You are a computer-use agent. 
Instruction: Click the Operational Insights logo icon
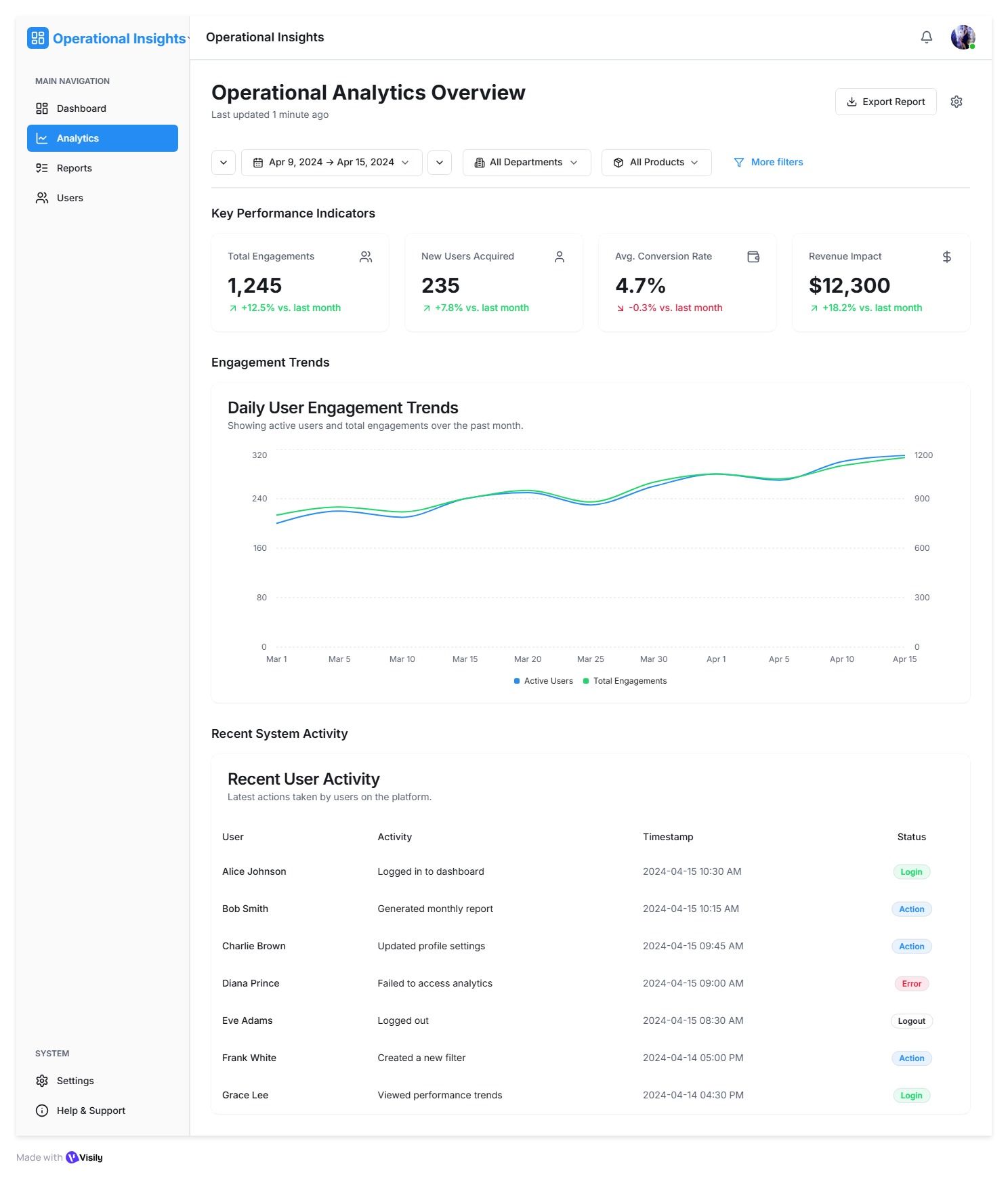click(38, 38)
